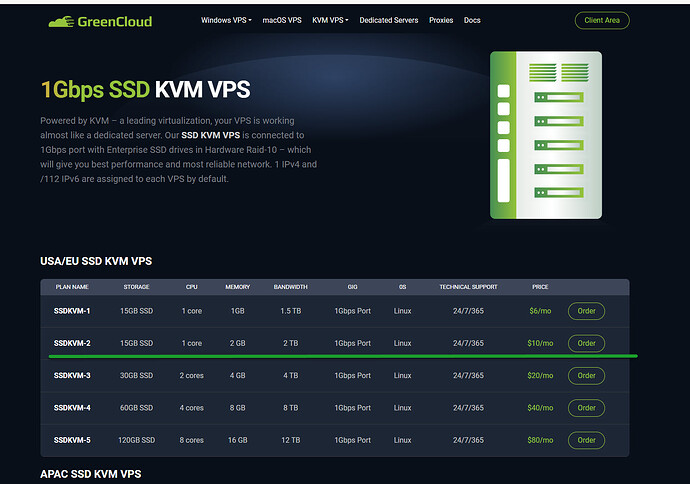
Task: Click the SSDKVM-2 plan name
Action: (x=72, y=343)
